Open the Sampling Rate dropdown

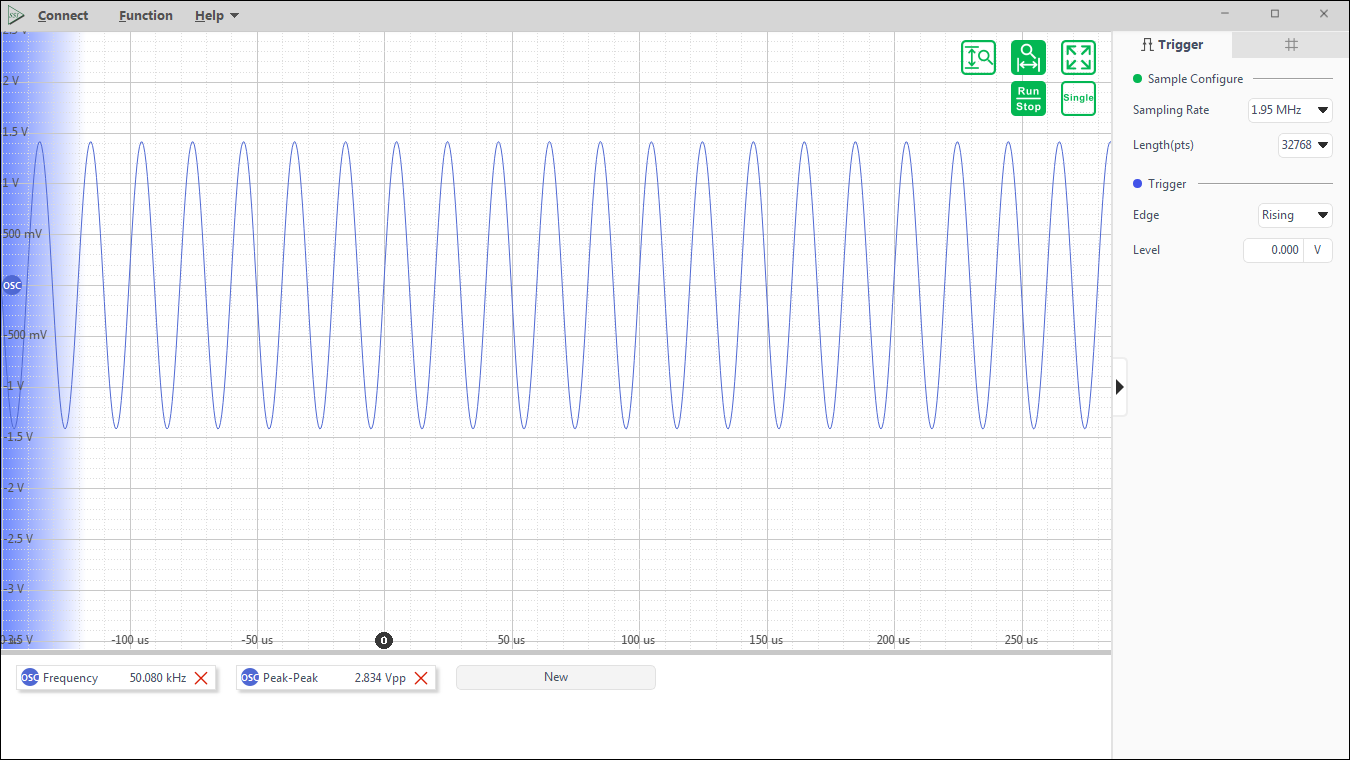pos(1290,110)
